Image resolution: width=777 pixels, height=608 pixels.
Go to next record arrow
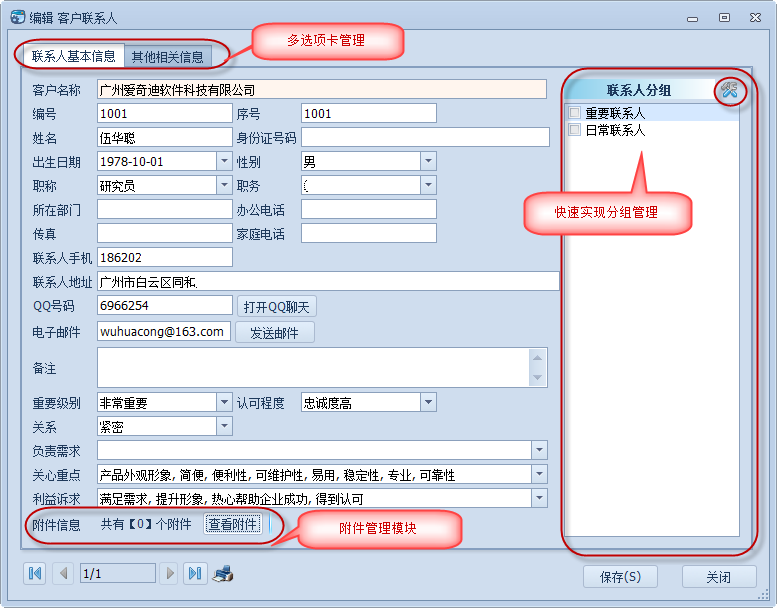pos(170,574)
